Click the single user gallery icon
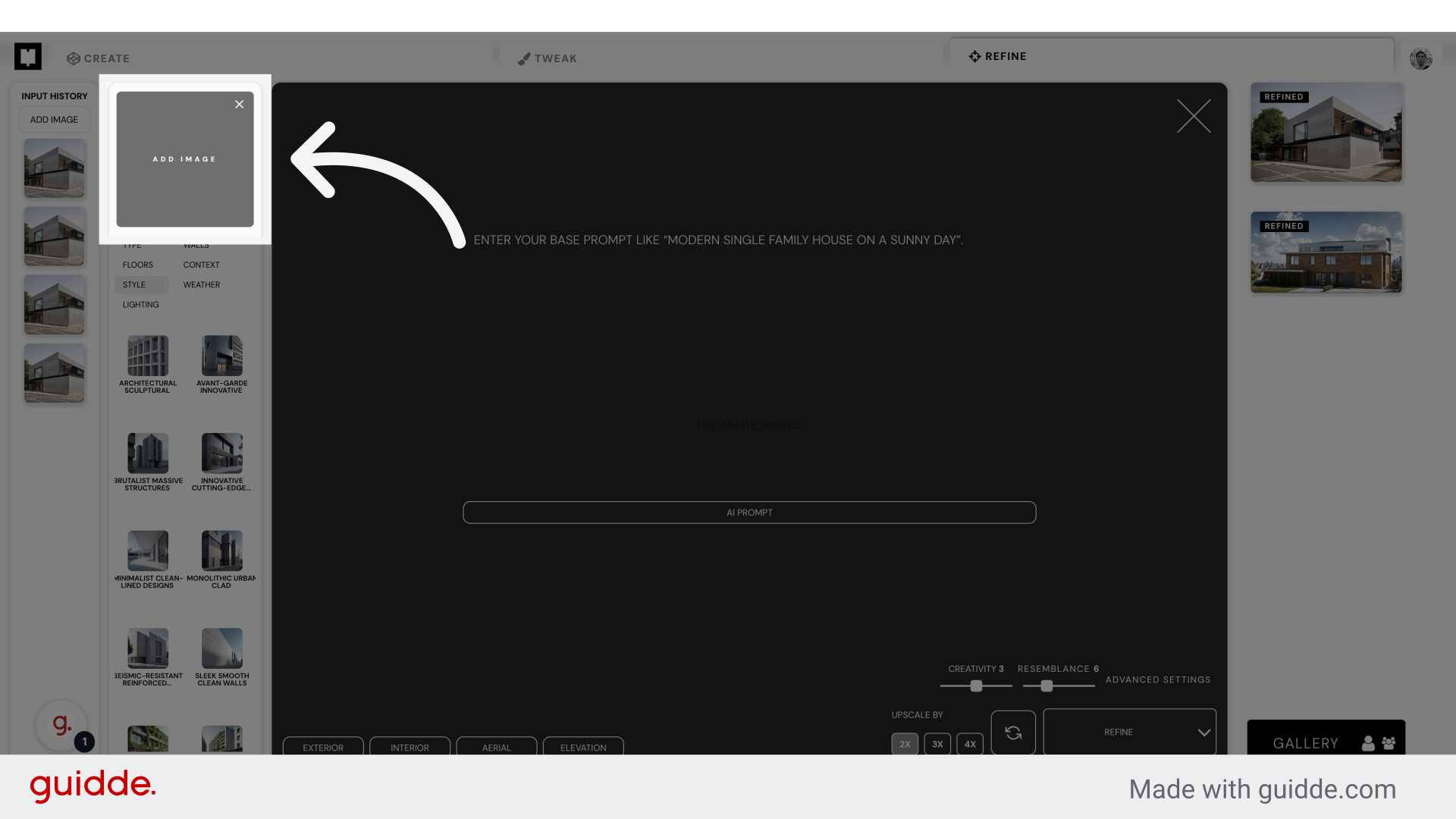Image resolution: width=1456 pixels, height=819 pixels. (1368, 743)
